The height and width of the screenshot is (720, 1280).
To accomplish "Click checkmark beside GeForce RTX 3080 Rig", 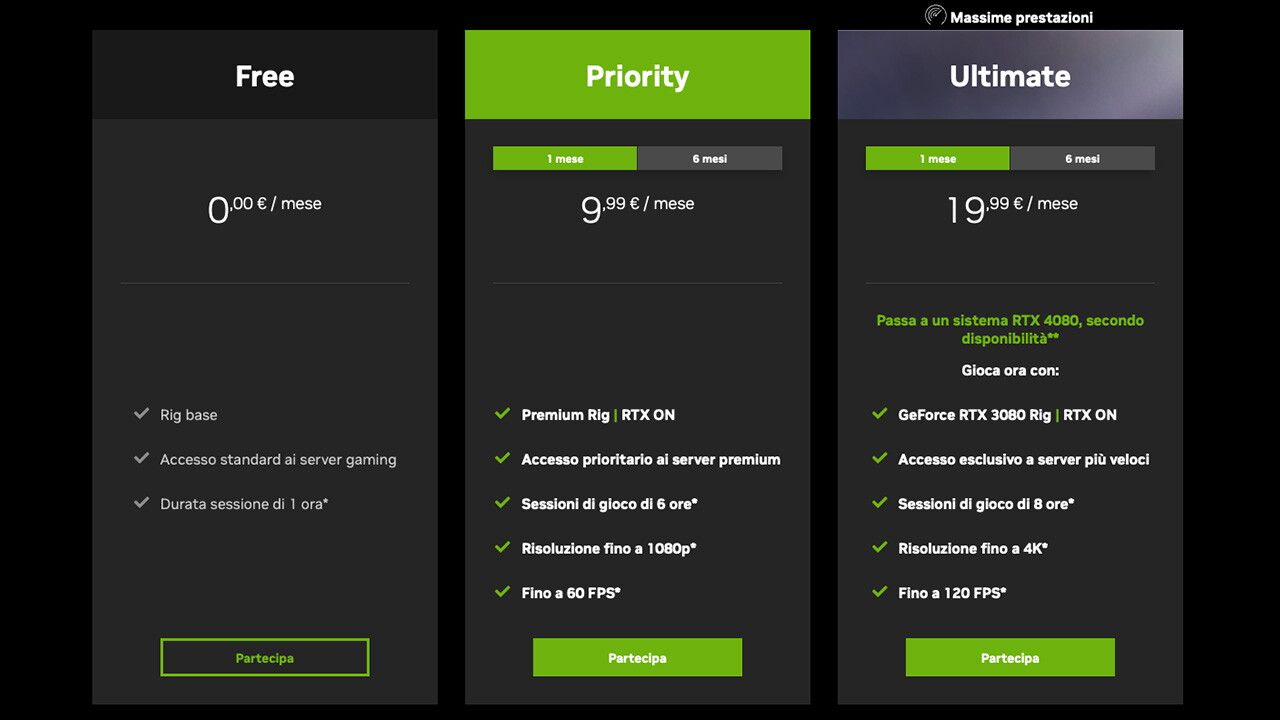I will 879,413.
